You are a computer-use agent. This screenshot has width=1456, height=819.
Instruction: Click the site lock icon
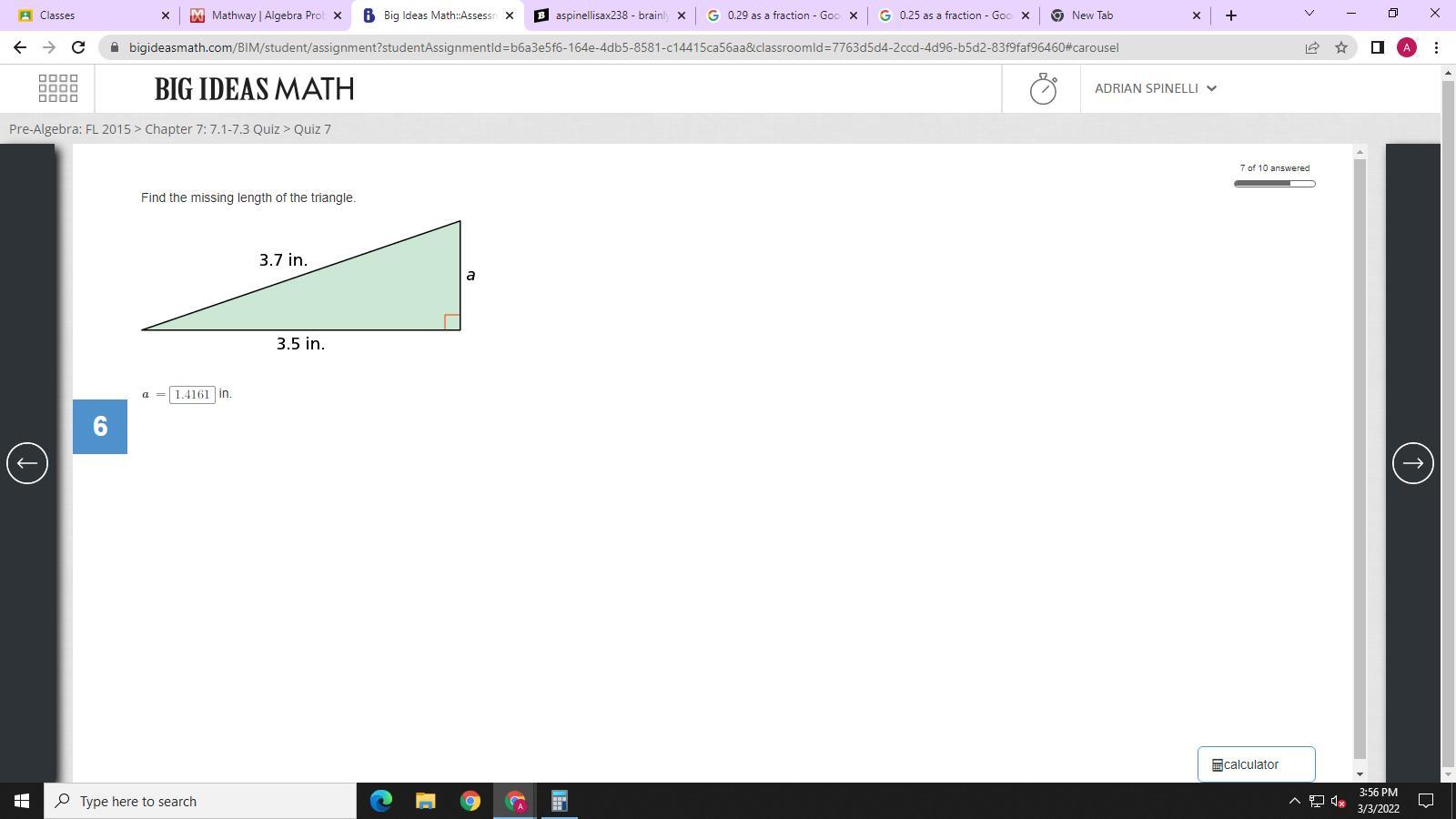tap(114, 47)
